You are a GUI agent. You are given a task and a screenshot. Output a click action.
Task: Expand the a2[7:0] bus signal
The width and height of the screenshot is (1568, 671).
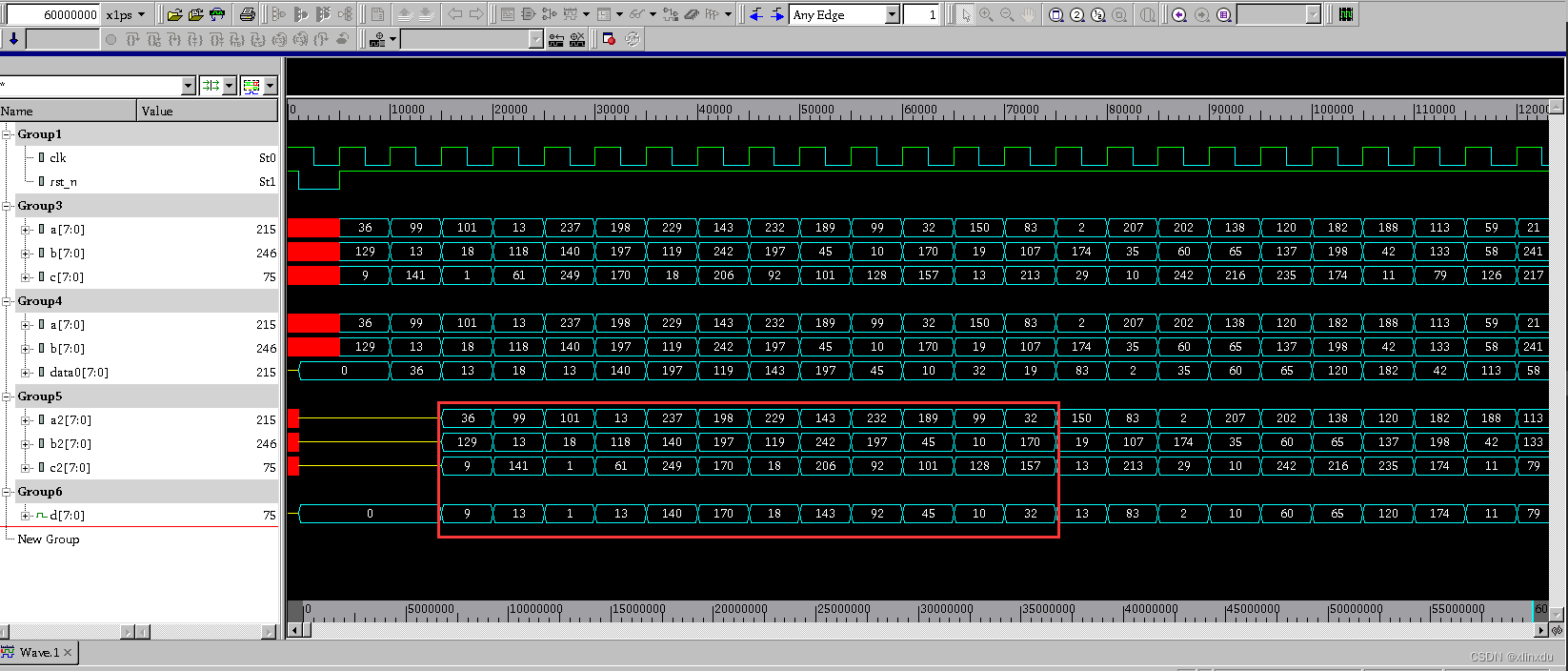[x=26, y=420]
